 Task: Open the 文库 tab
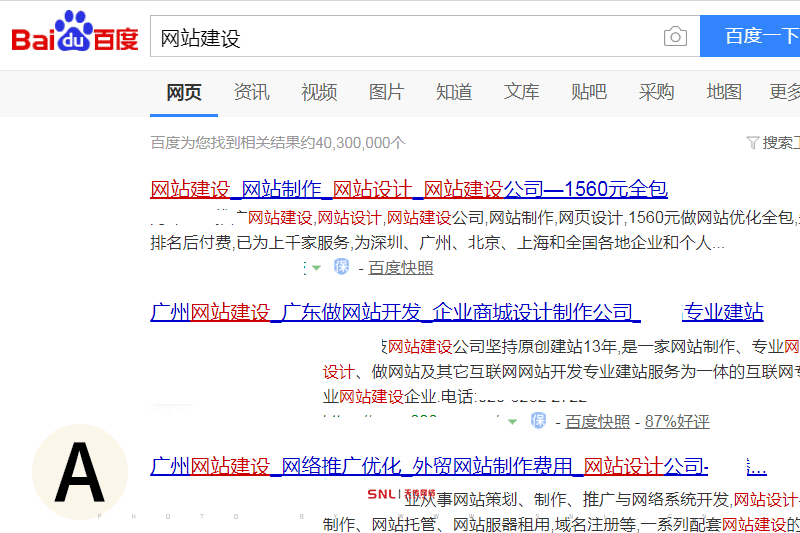pyautogui.click(x=521, y=92)
